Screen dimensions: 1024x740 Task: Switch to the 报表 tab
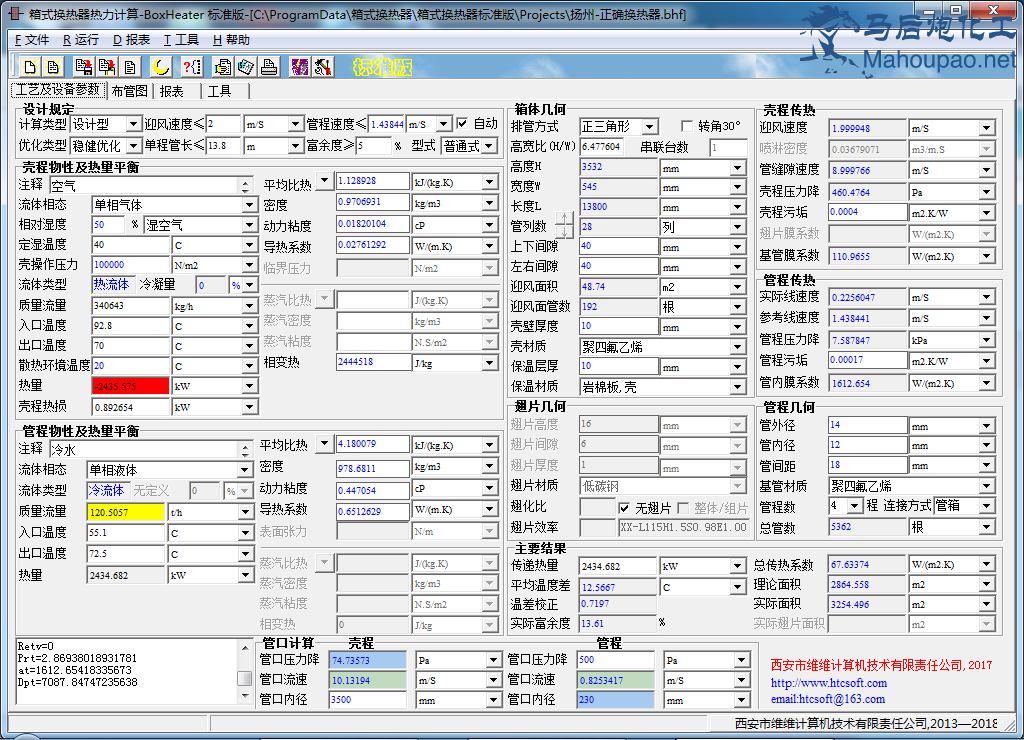[x=172, y=91]
